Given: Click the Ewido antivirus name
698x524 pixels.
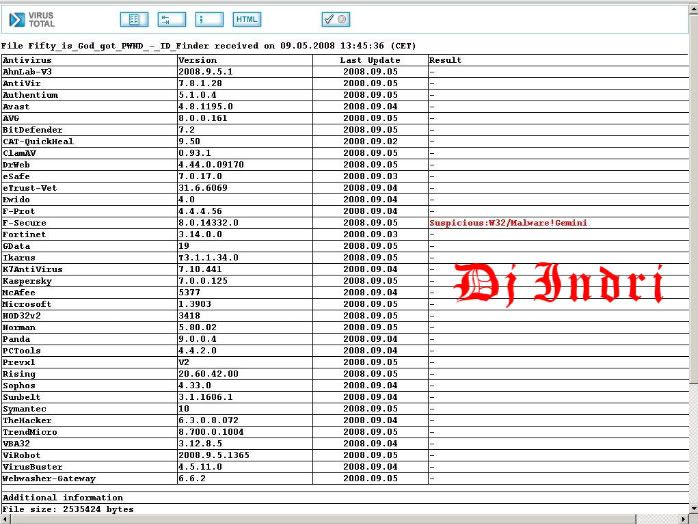Looking at the screenshot, I should tap(16, 199).
